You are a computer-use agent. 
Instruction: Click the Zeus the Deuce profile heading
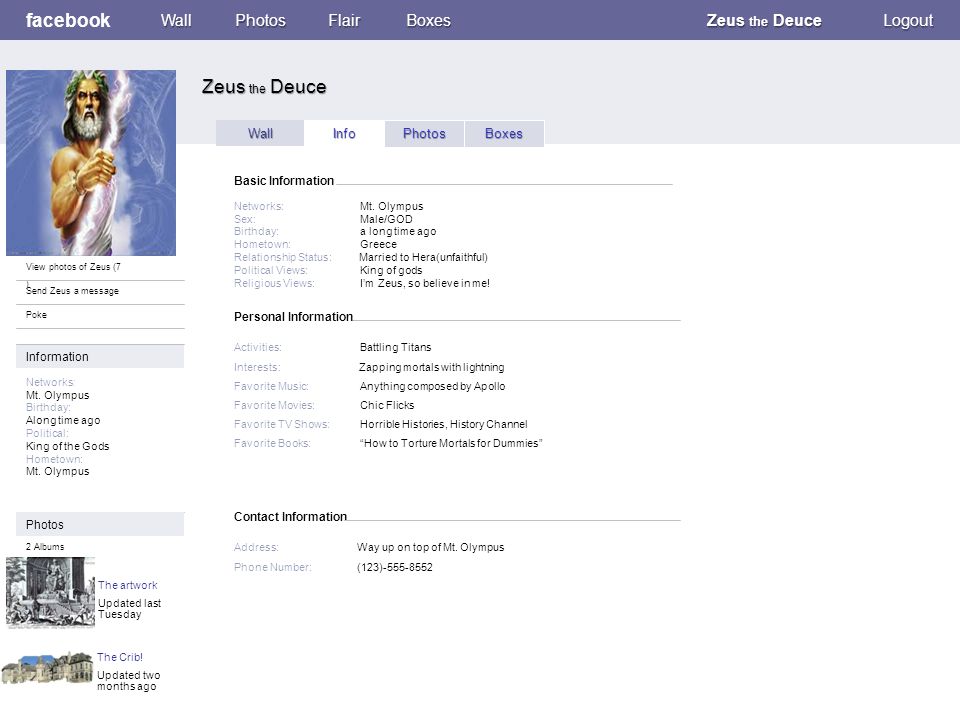click(264, 87)
